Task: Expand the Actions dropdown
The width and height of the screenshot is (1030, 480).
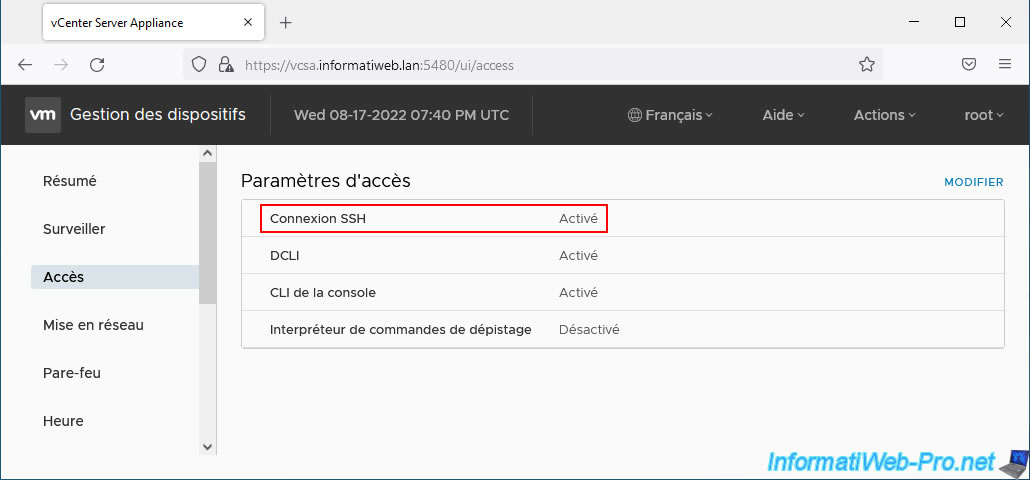Action: point(884,115)
